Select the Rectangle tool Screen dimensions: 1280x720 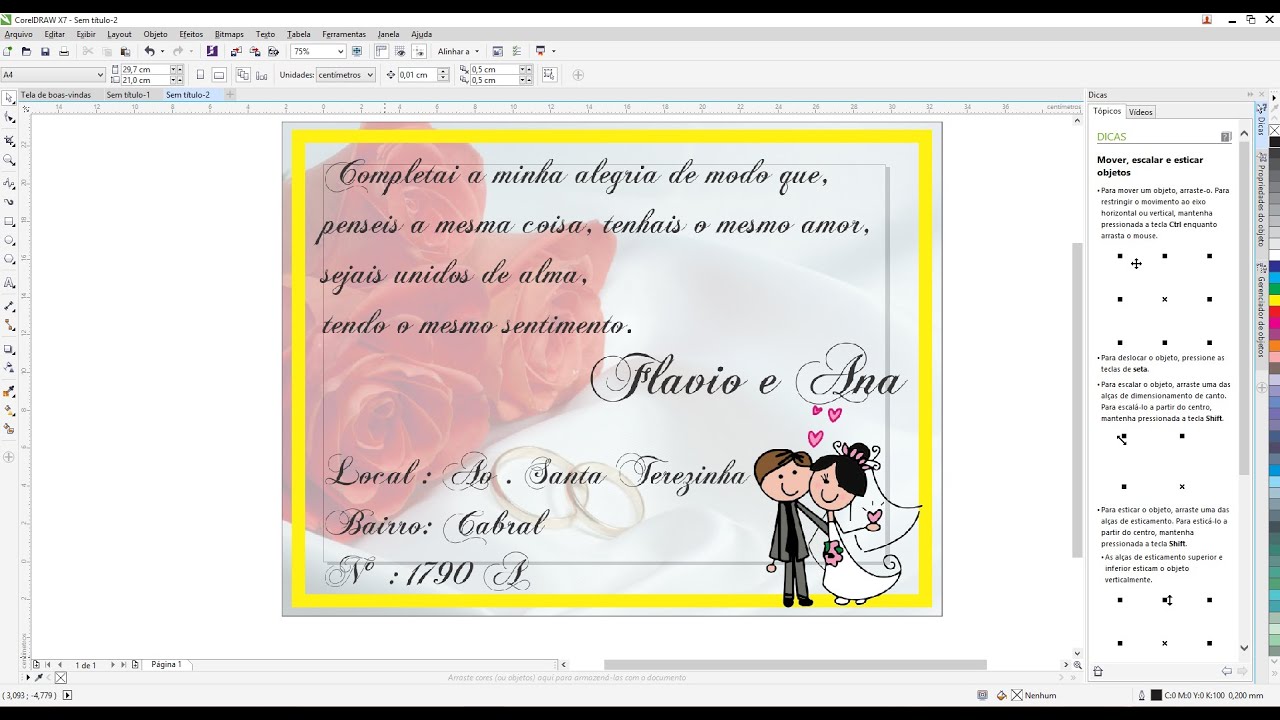9,221
